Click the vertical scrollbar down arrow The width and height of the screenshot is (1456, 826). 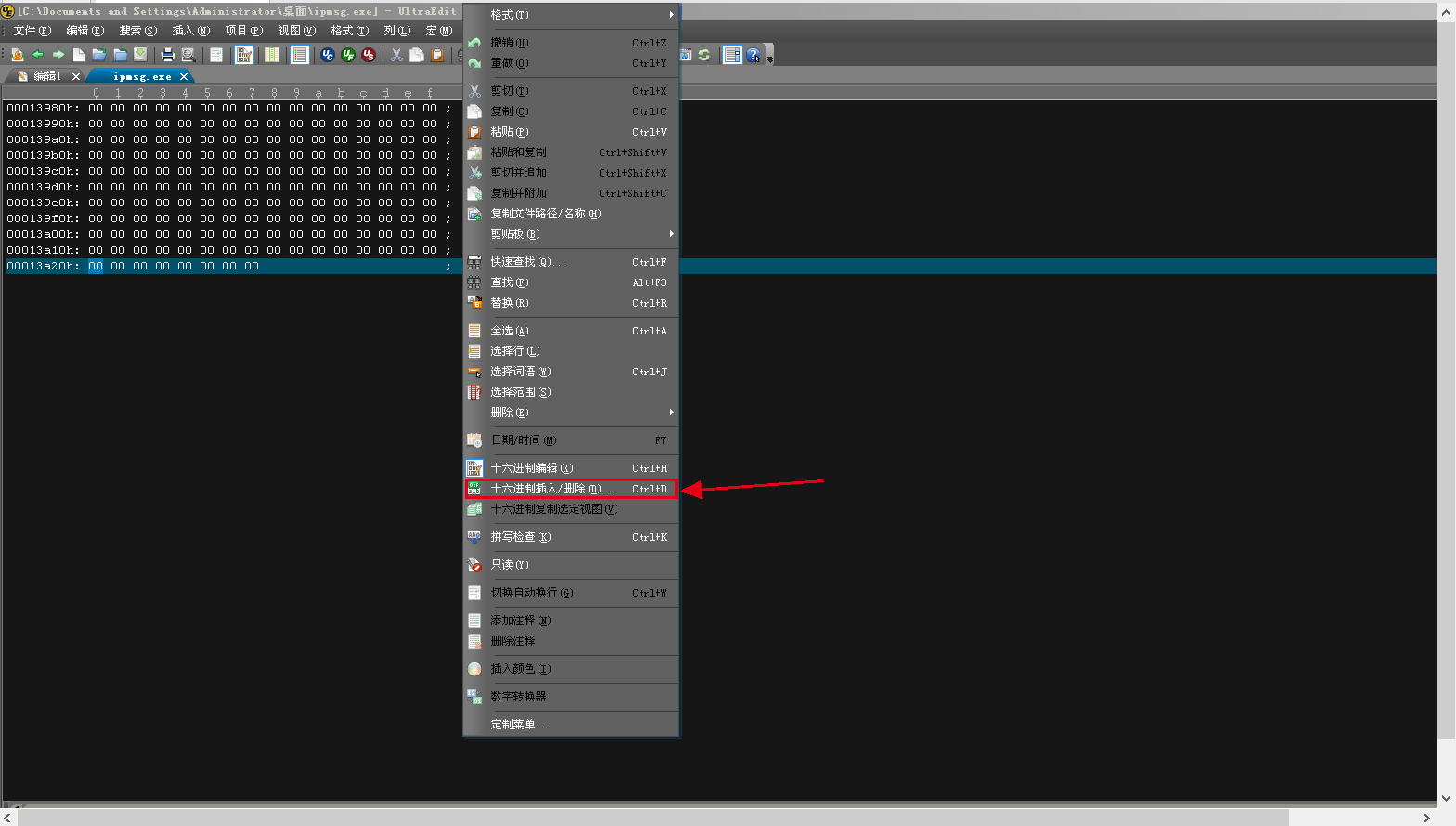point(1446,799)
